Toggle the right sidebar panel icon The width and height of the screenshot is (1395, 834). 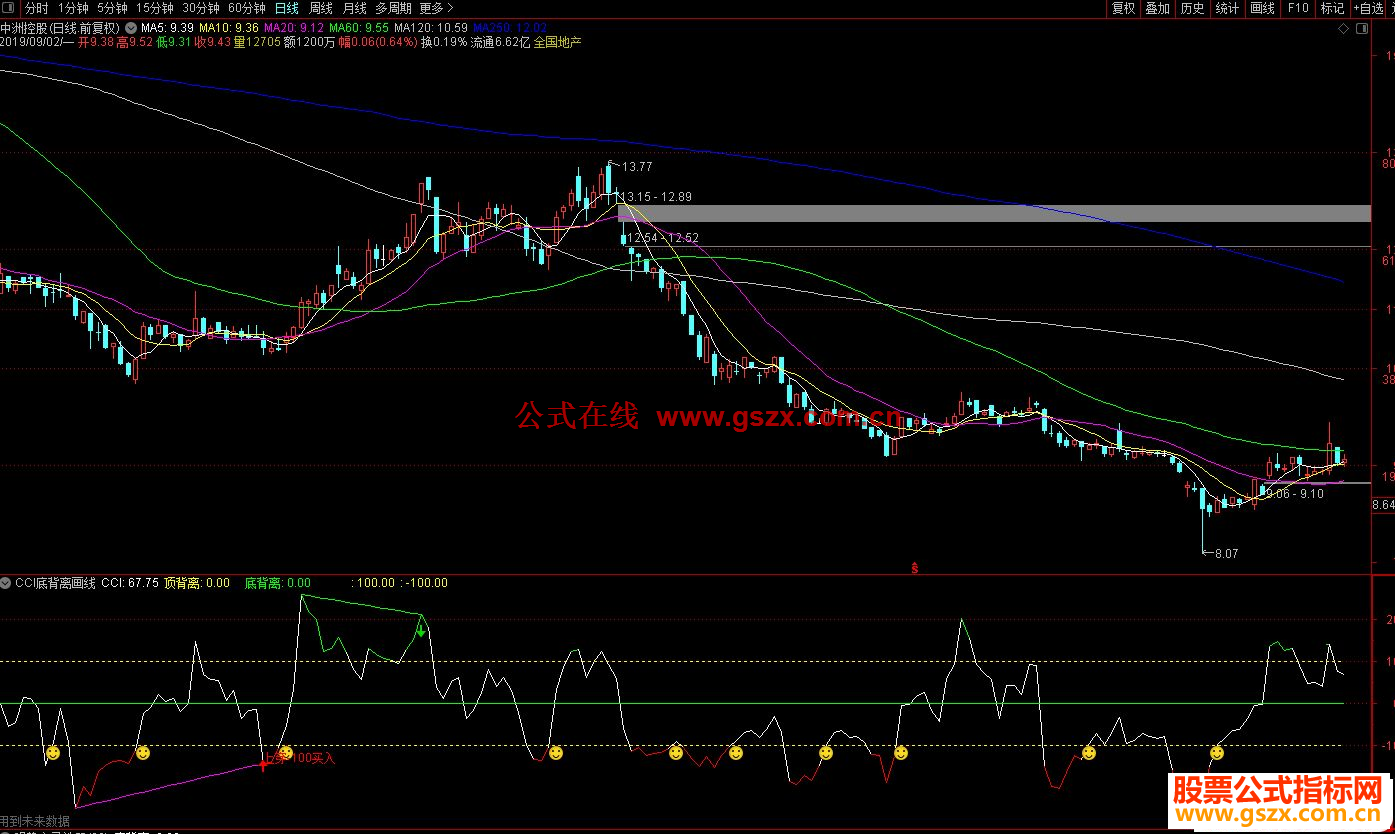tap(1361, 29)
